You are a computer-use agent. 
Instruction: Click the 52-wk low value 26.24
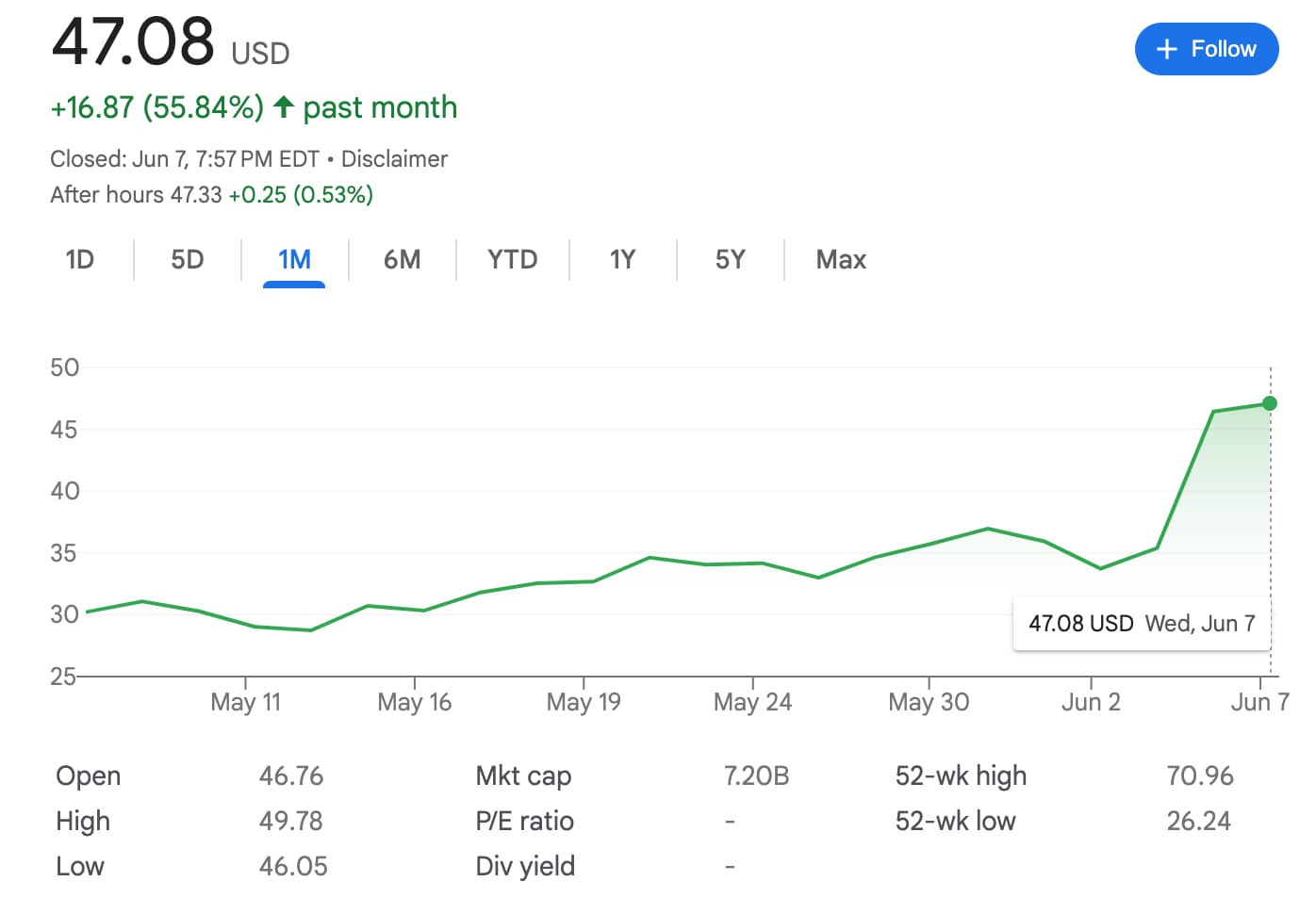pos(1199,821)
